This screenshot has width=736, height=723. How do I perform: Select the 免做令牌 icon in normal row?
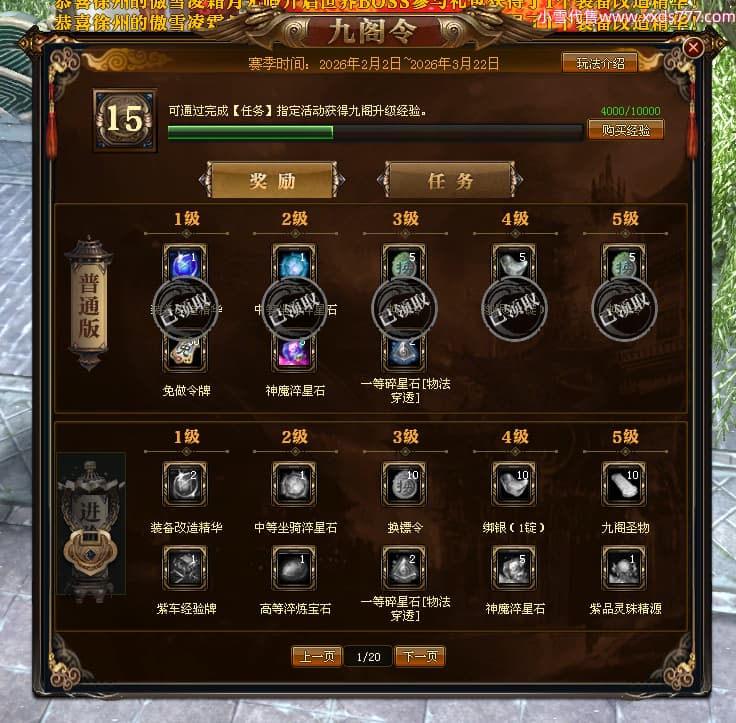[185, 353]
